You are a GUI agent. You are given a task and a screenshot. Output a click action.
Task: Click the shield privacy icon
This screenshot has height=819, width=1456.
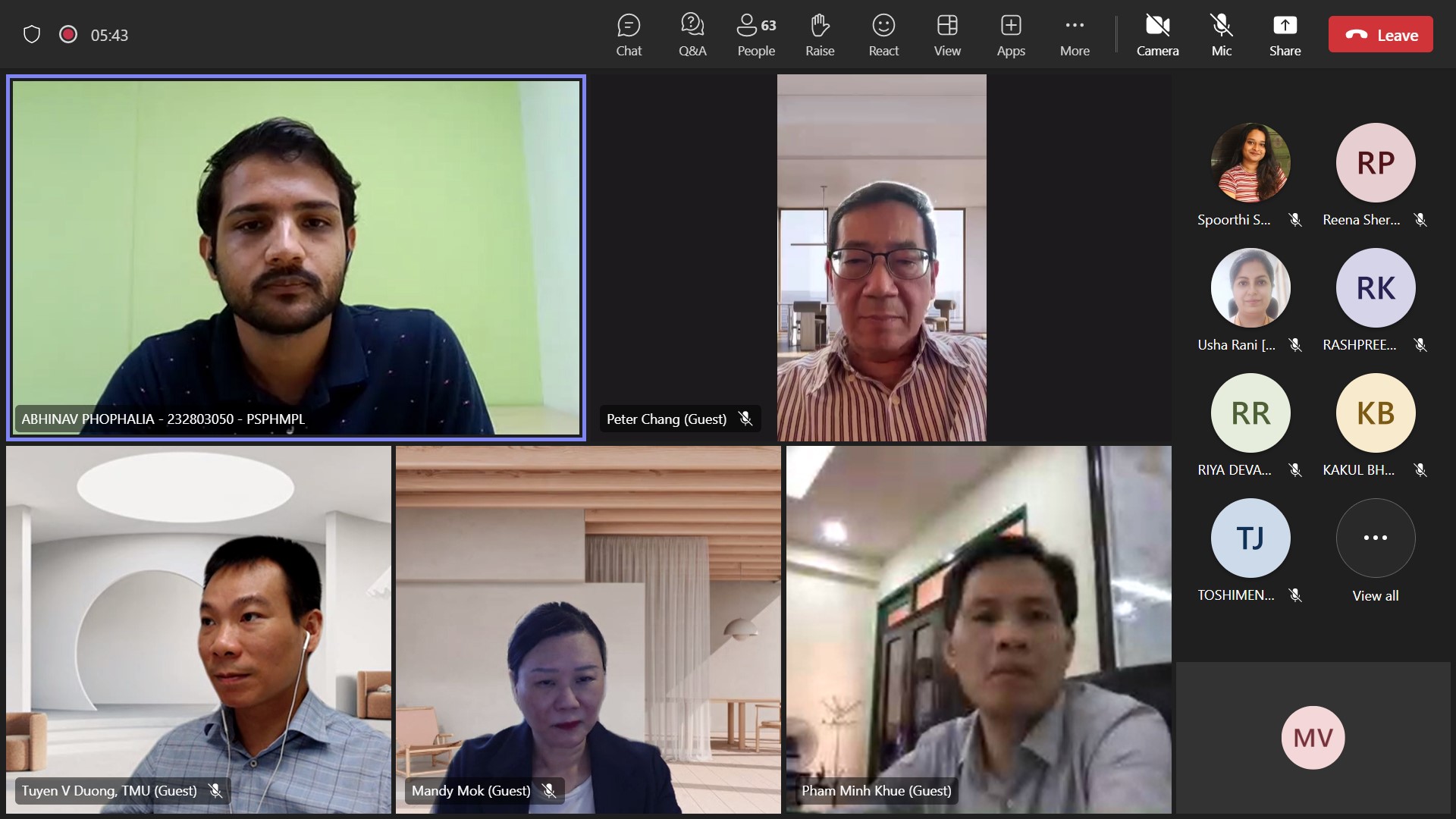coord(32,35)
